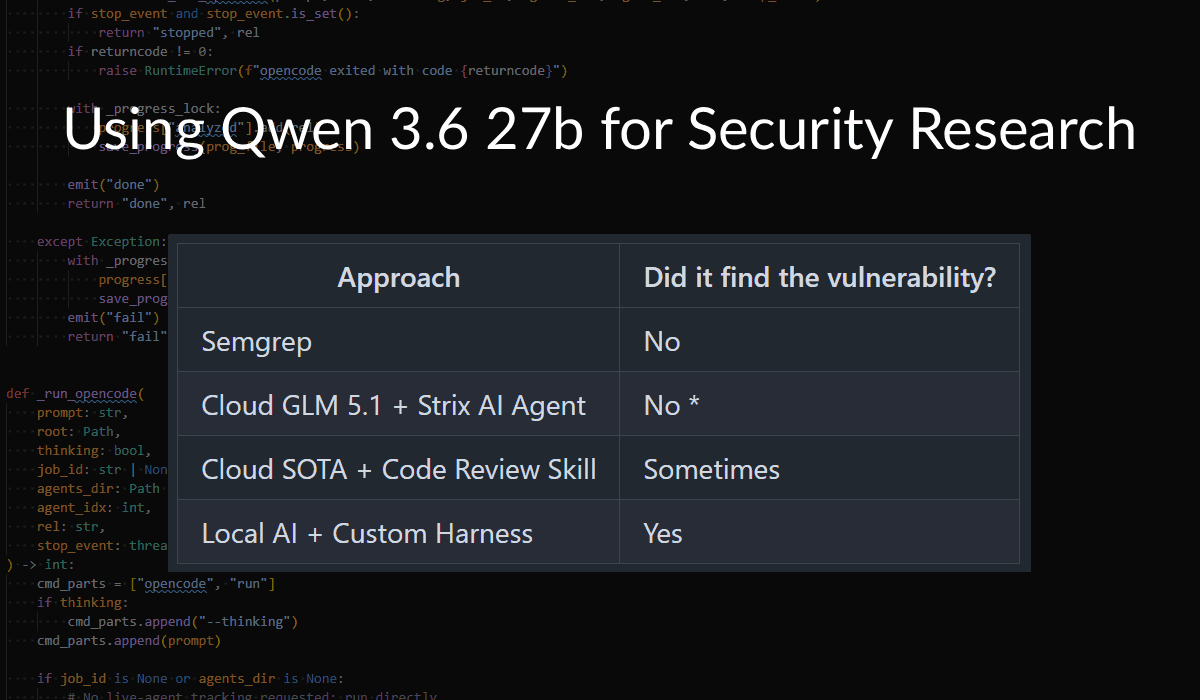Click the 'rel: str,' parameter line
Viewport: 1200px width, 700px height.
pos(71,526)
